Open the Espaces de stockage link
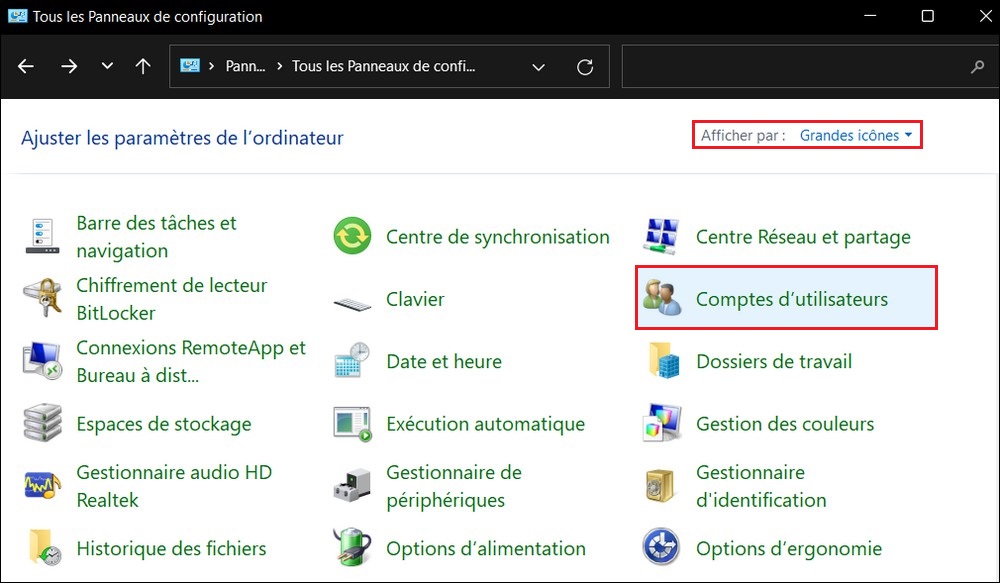The image size is (1000, 583). [x=164, y=424]
